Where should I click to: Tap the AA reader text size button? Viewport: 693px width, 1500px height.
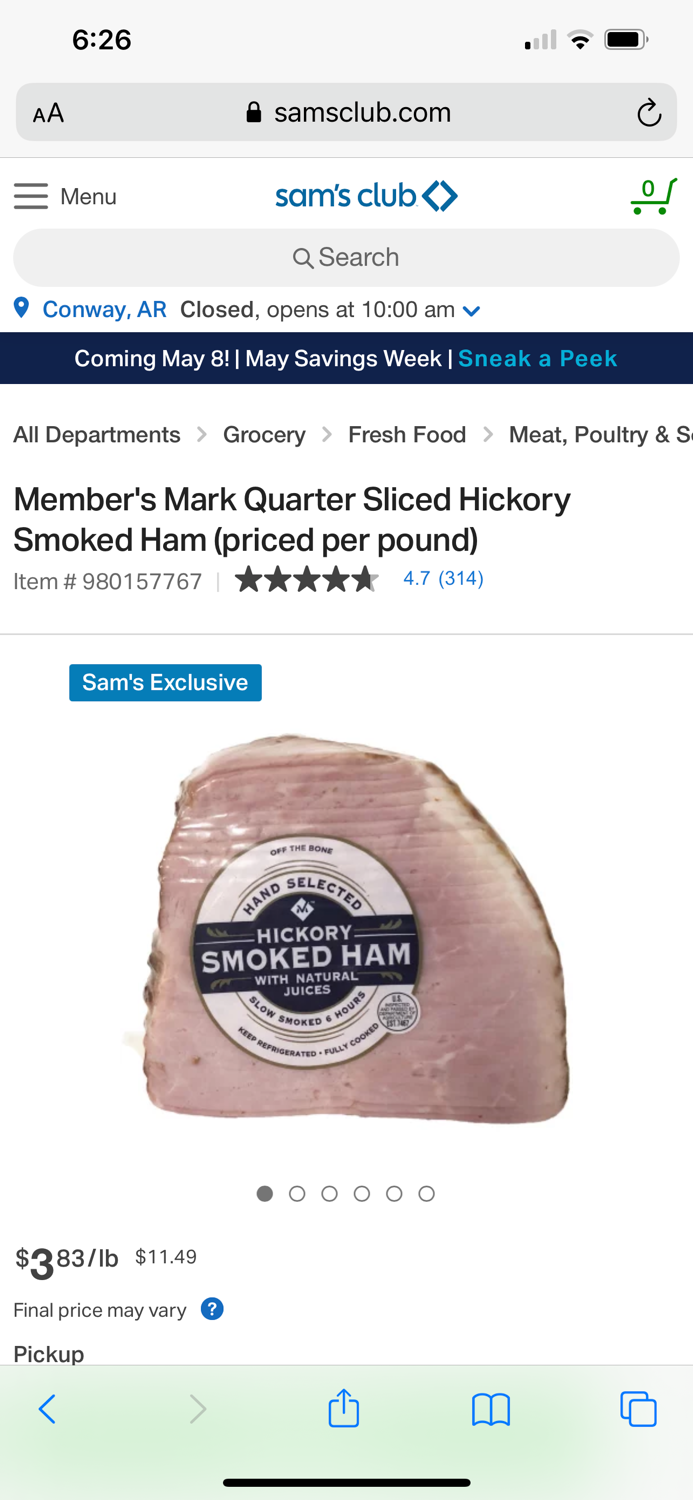click(48, 113)
